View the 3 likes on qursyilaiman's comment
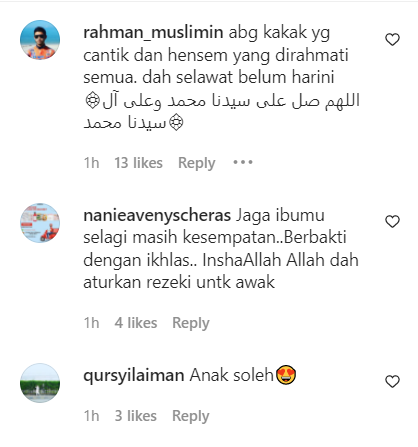Image resolution: width=418 pixels, height=447 pixels. pos(135,416)
